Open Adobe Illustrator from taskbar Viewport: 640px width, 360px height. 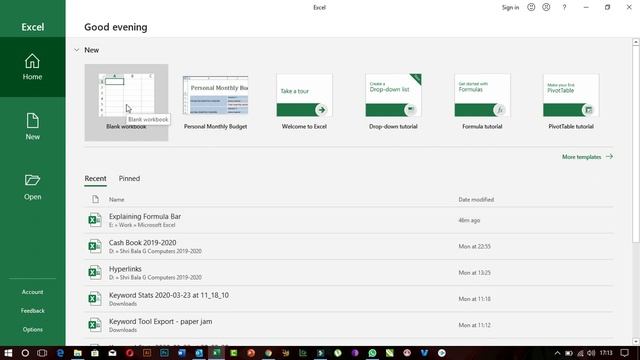tap(147, 353)
